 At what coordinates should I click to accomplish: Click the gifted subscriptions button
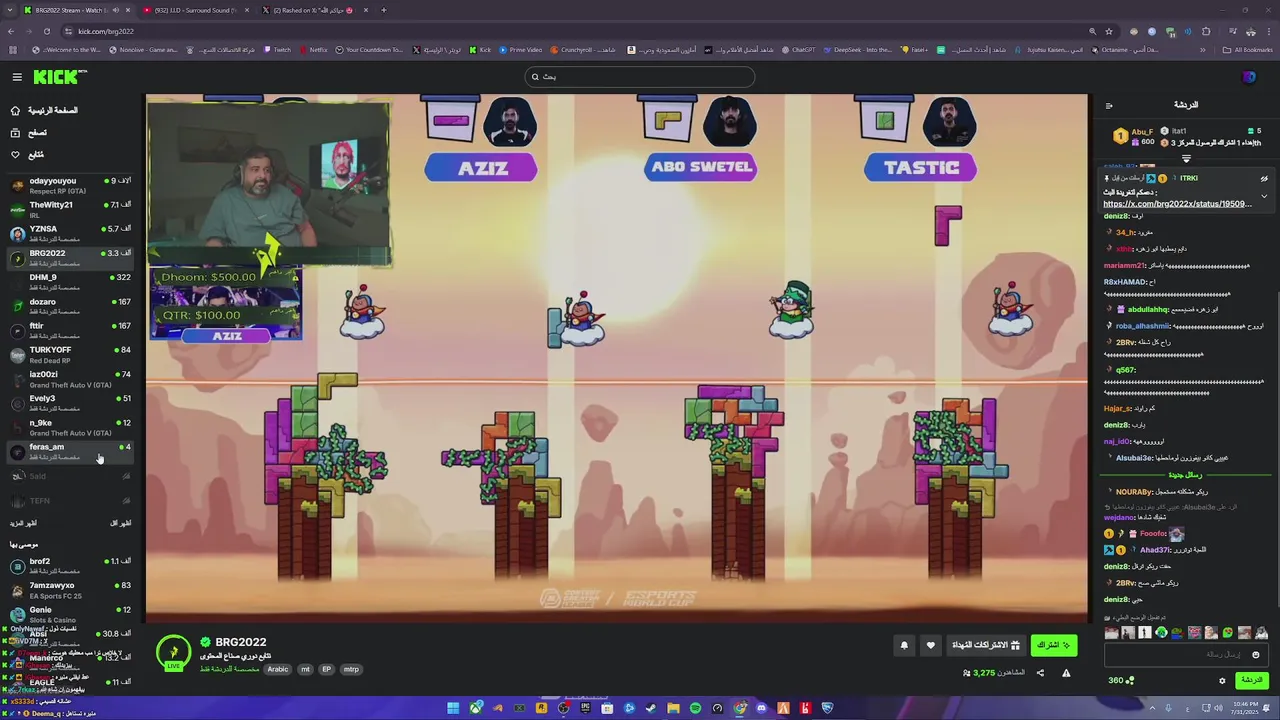pyautogui.click(x=985, y=645)
